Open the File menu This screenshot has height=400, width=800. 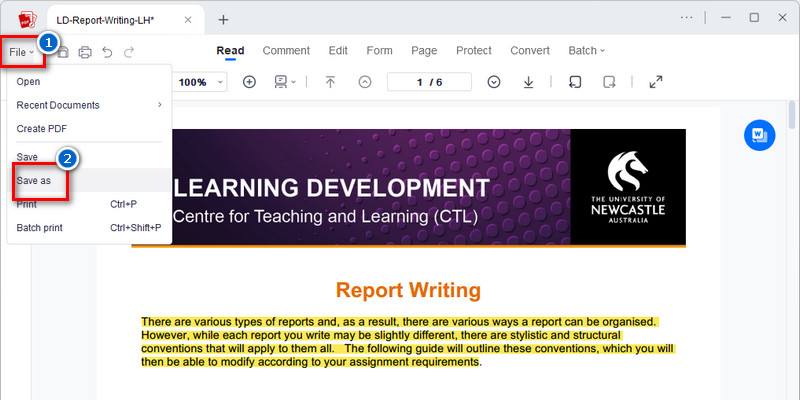[21, 52]
